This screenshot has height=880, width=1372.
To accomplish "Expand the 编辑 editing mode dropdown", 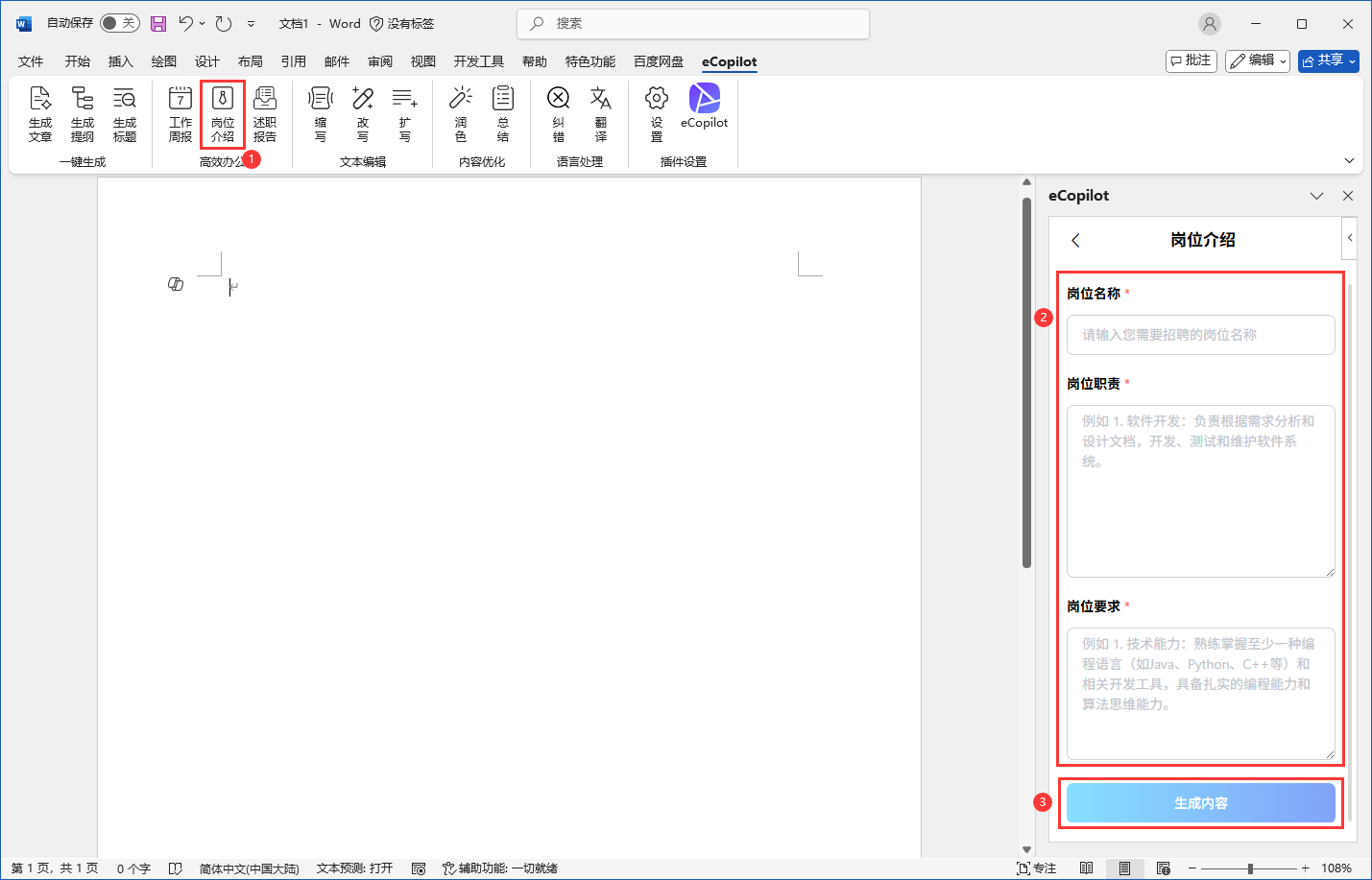I will 1258,60.
